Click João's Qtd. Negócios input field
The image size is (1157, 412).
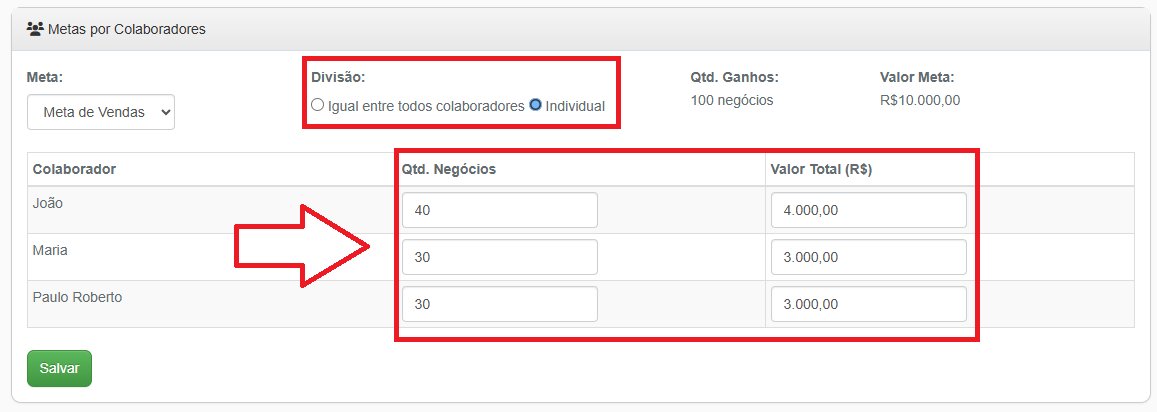pos(499,210)
